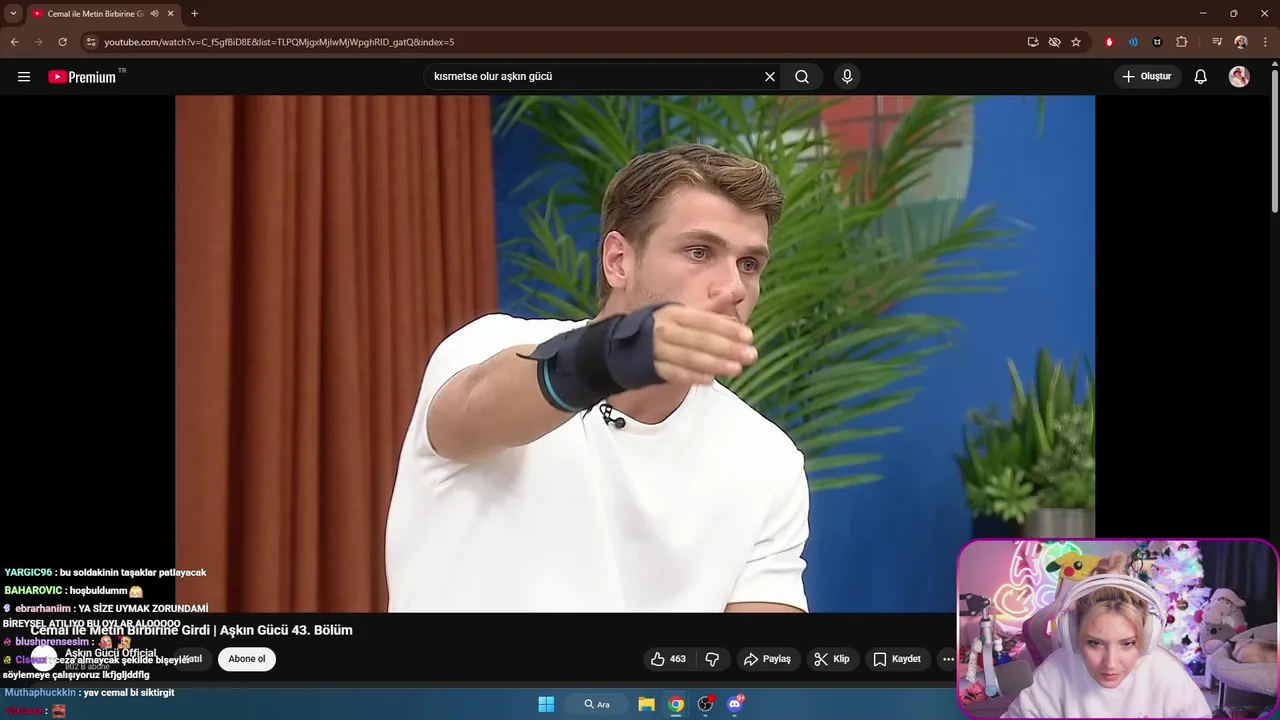Open more actions three-dot menu
Screen dimensions: 1280x720
coord(948,659)
